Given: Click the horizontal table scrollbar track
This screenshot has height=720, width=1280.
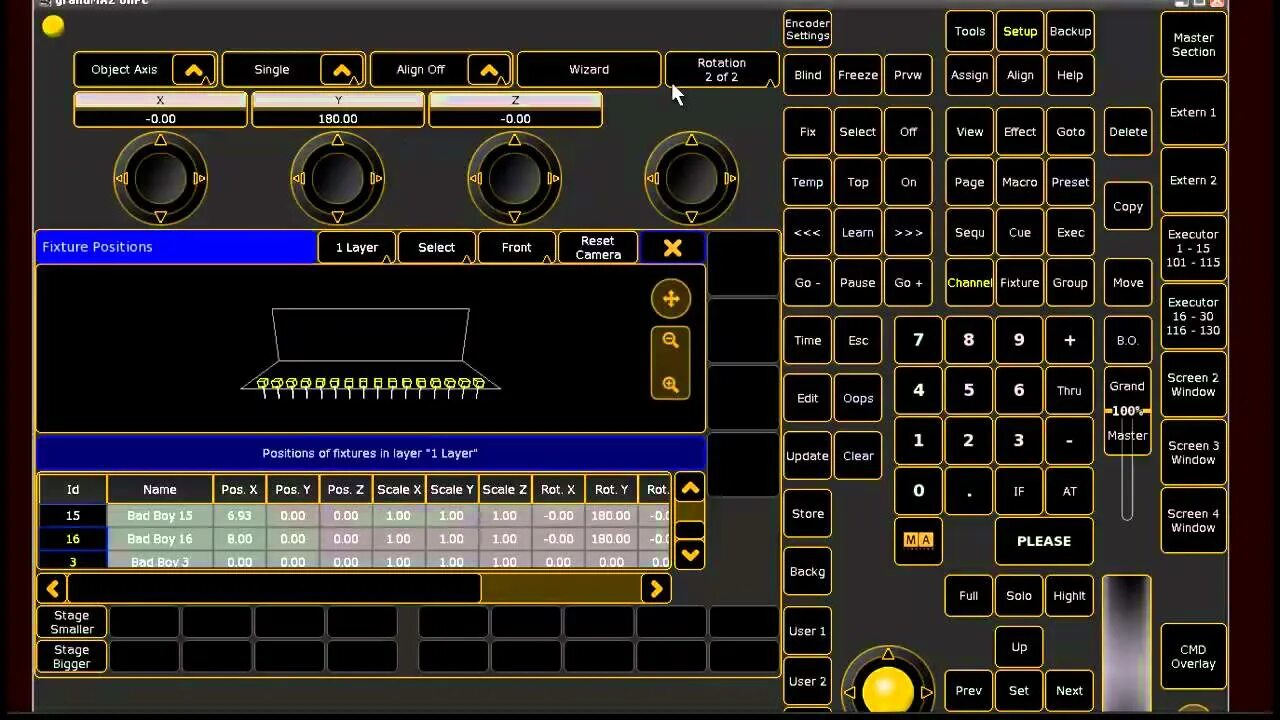Looking at the screenshot, I should 355,588.
